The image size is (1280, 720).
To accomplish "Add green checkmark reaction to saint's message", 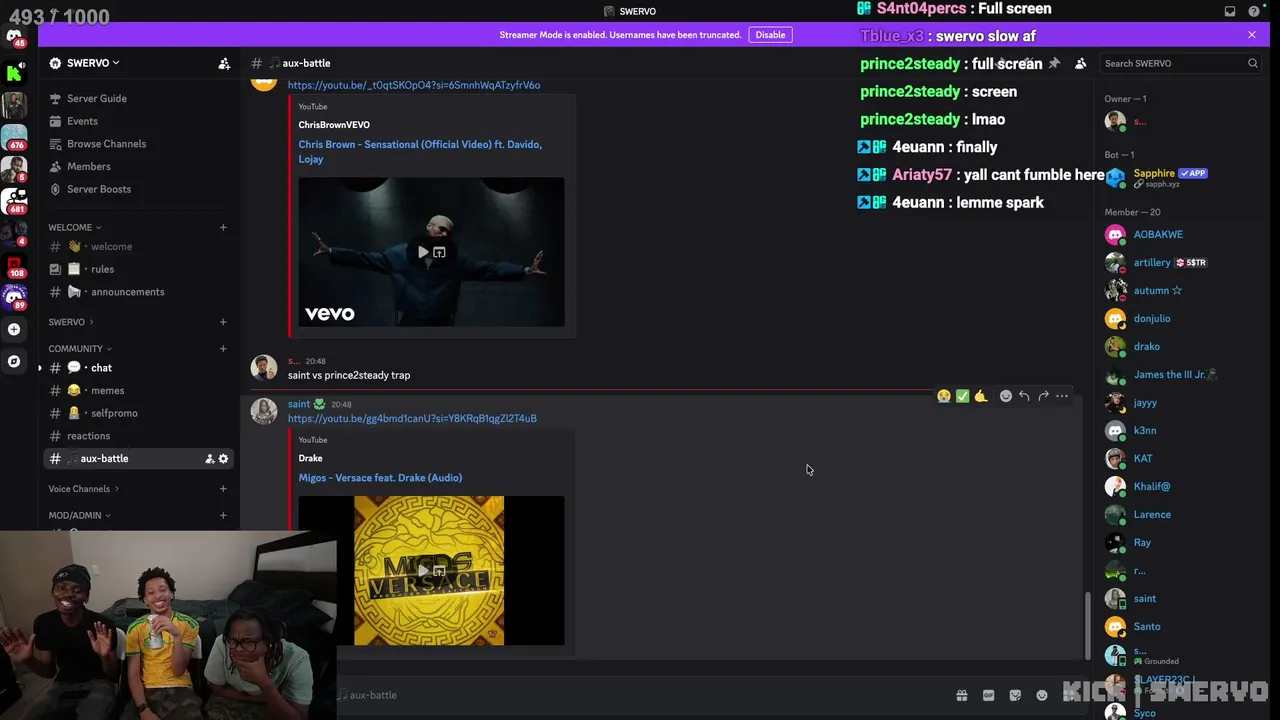I will 962,396.
